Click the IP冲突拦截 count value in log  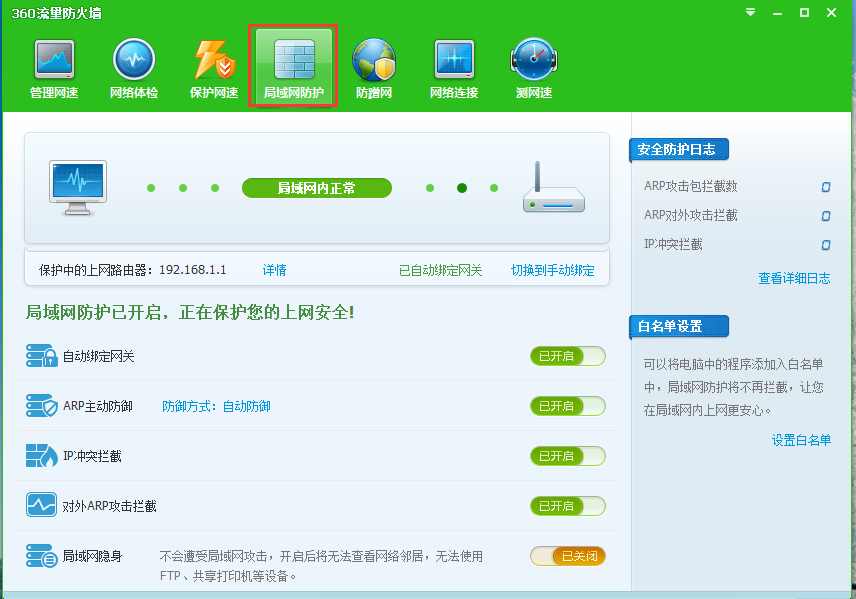826,245
